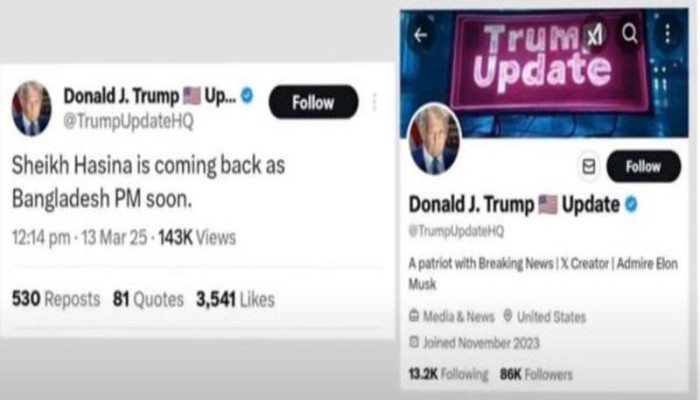View the 3,541 Likes list
Screen dimensions: 700x400
(x=235, y=299)
